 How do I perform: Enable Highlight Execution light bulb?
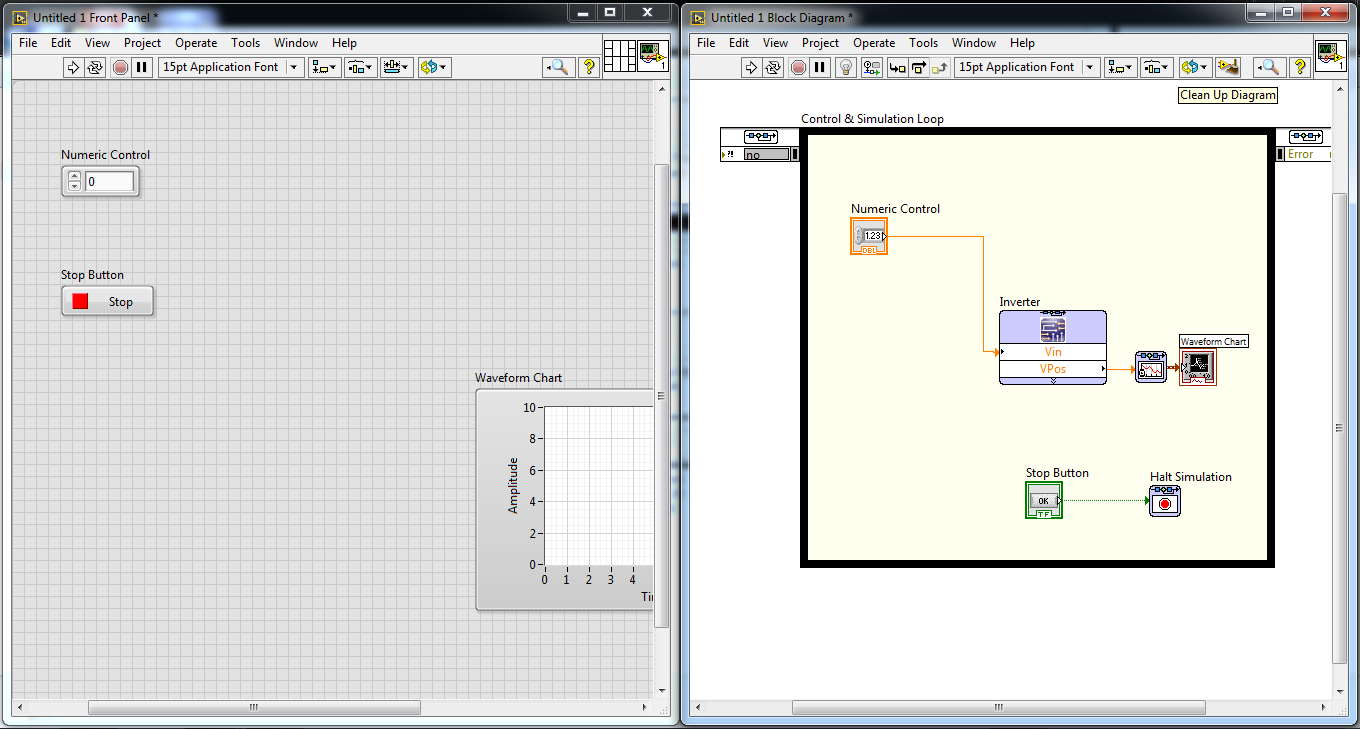tap(846, 67)
